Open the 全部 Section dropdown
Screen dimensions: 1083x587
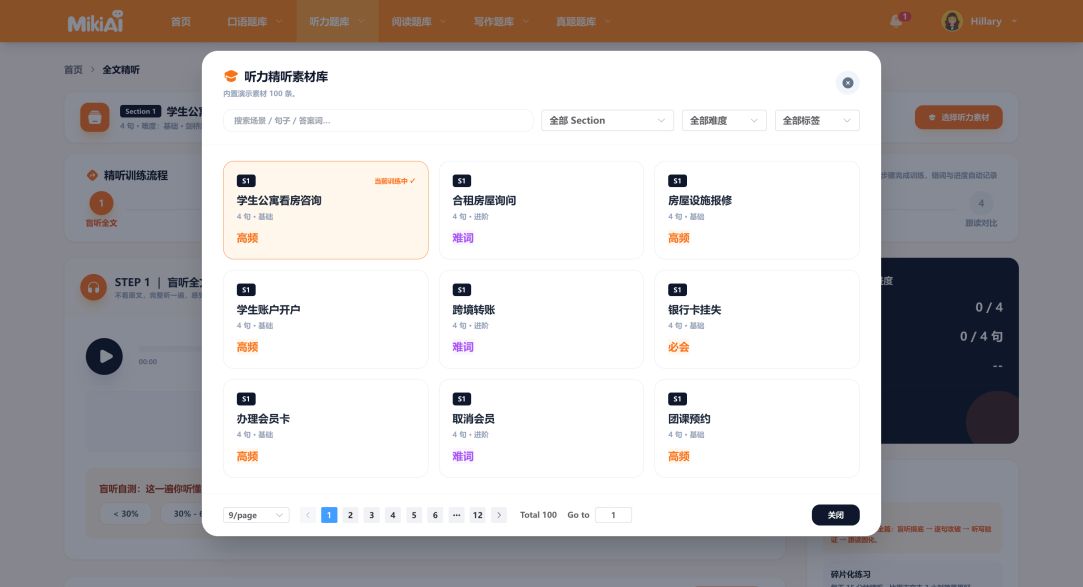tap(607, 120)
